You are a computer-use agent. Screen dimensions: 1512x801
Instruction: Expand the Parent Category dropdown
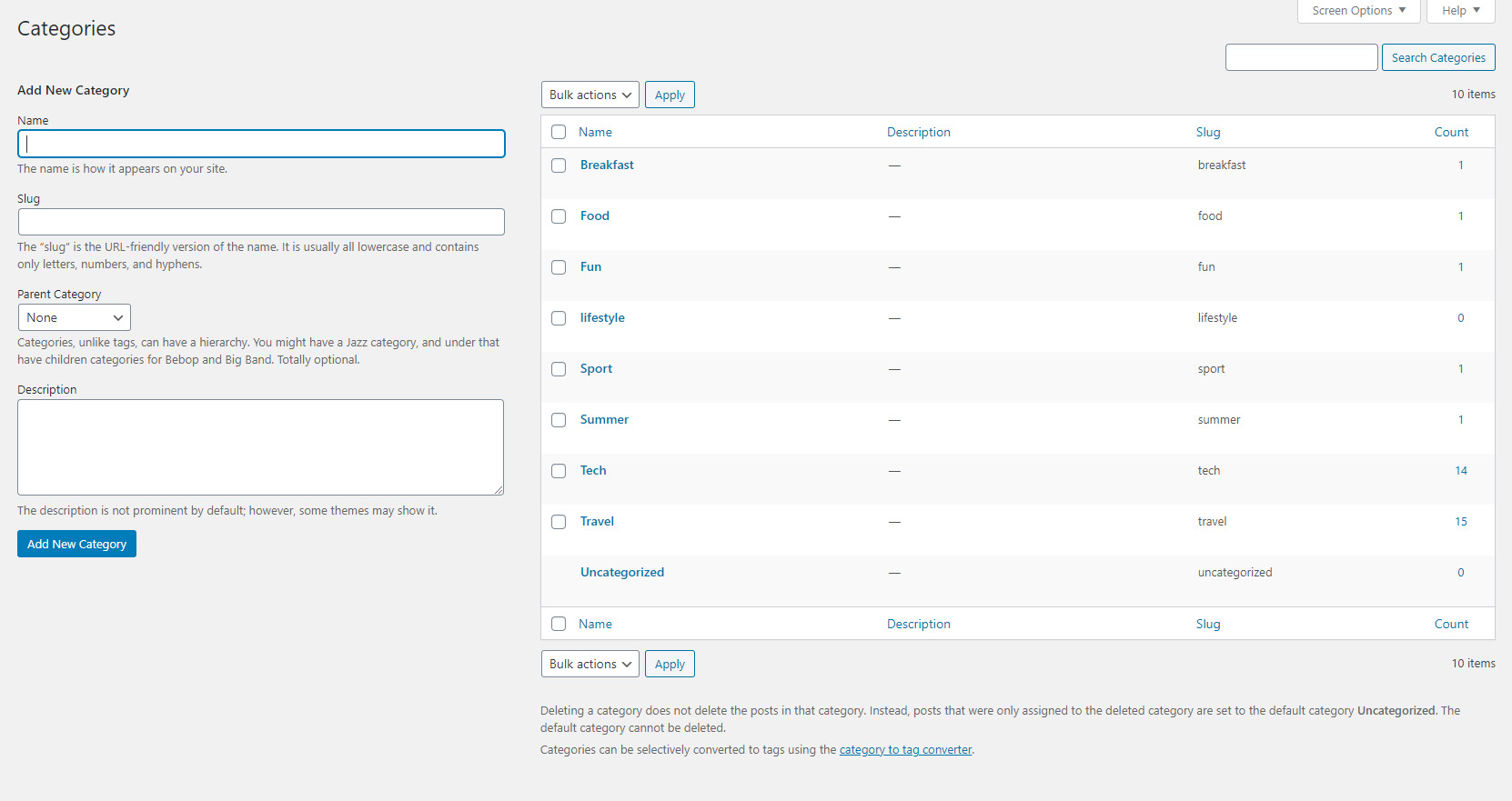[75, 317]
